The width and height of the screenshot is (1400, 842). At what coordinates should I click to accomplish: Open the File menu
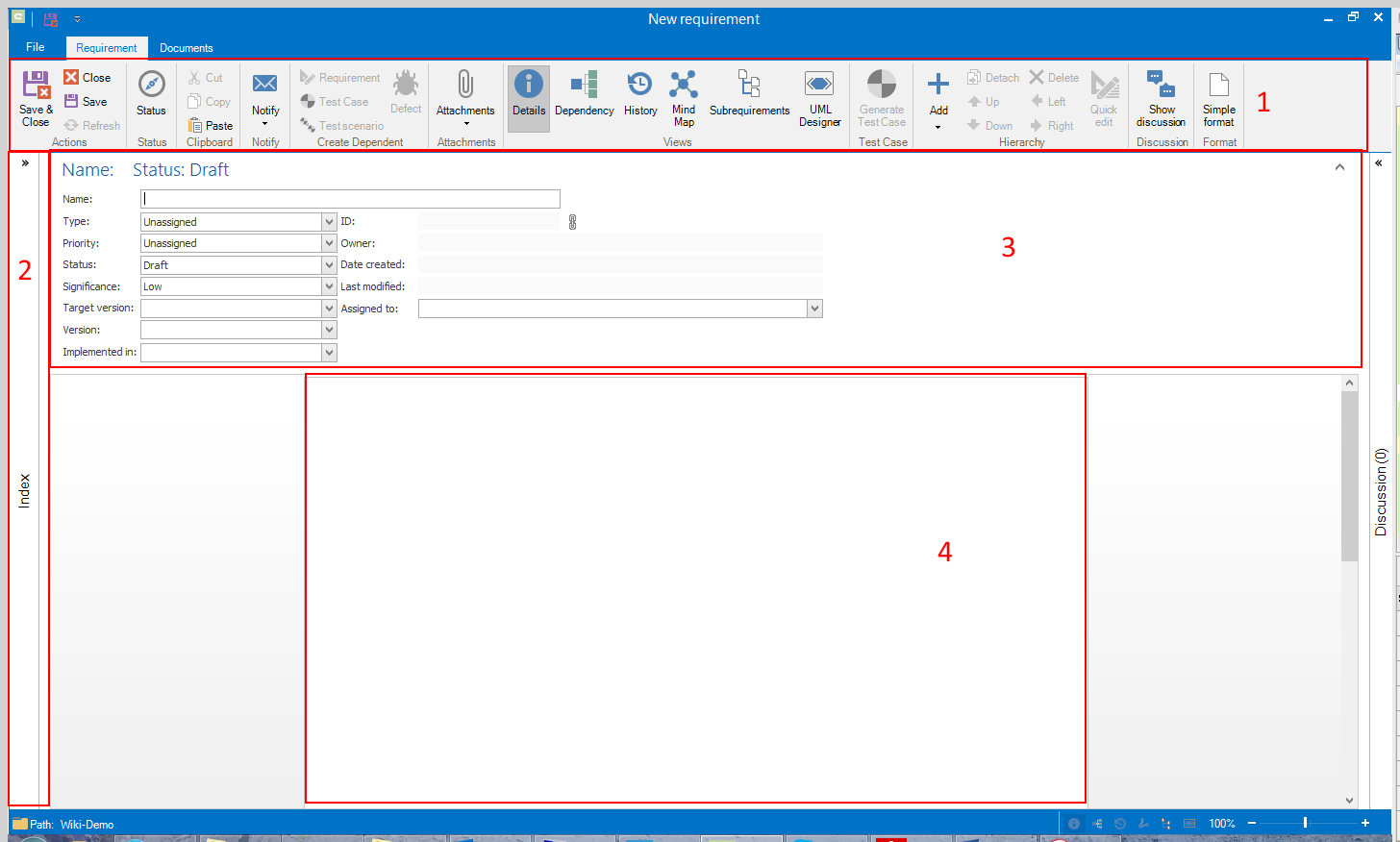coord(36,47)
